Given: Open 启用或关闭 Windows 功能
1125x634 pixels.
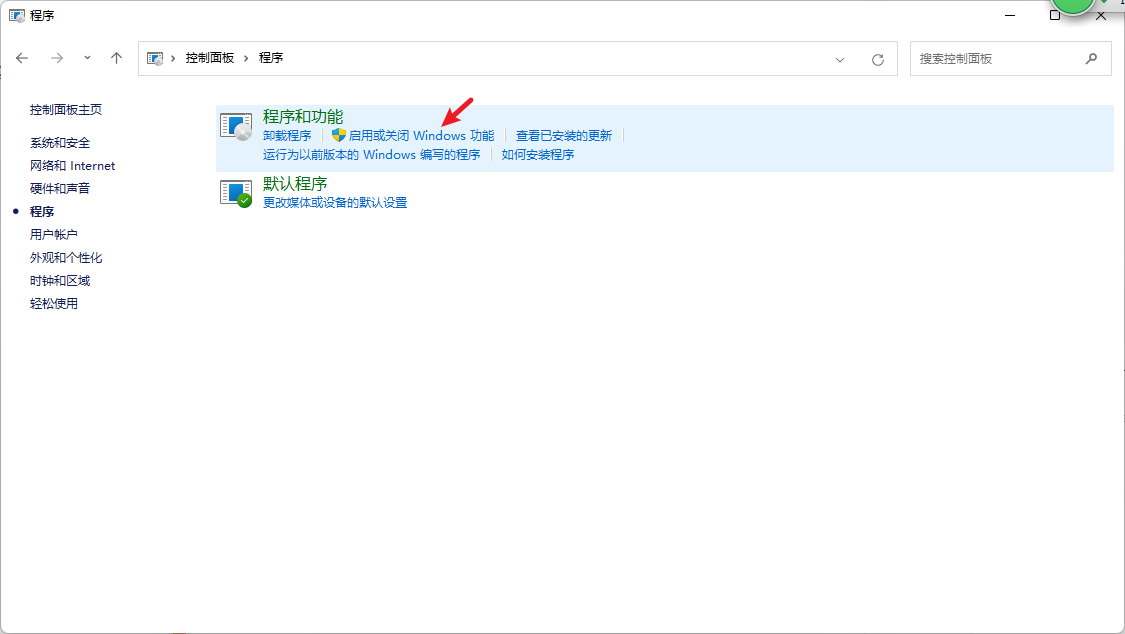Looking at the screenshot, I should pos(421,136).
